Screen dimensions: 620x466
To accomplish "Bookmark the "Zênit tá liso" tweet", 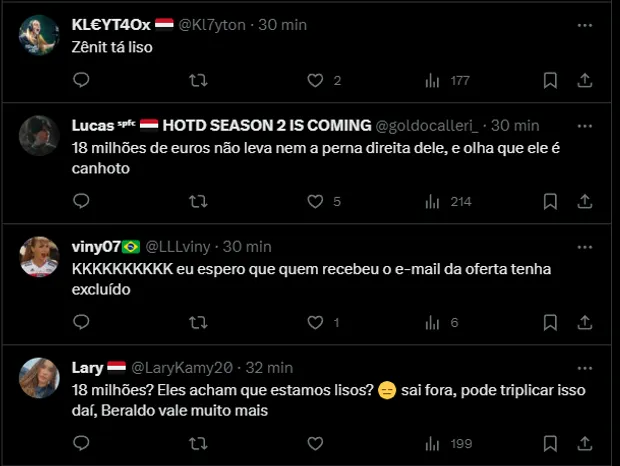I will (550, 81).
